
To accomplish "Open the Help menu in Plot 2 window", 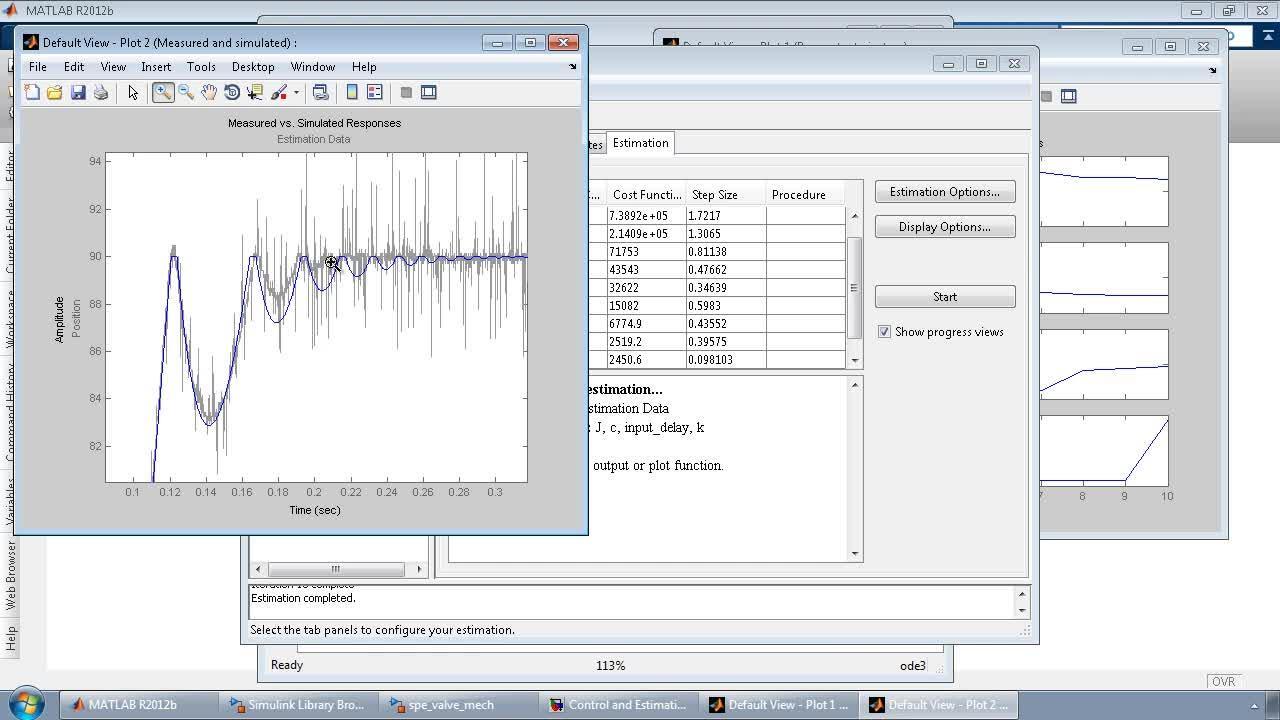I will [364, 67].
